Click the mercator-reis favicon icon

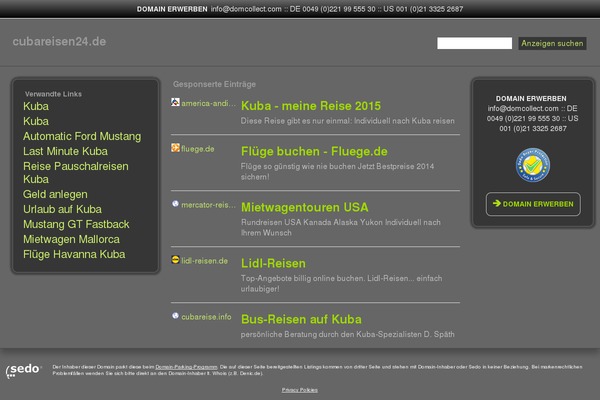click(175, 204)
